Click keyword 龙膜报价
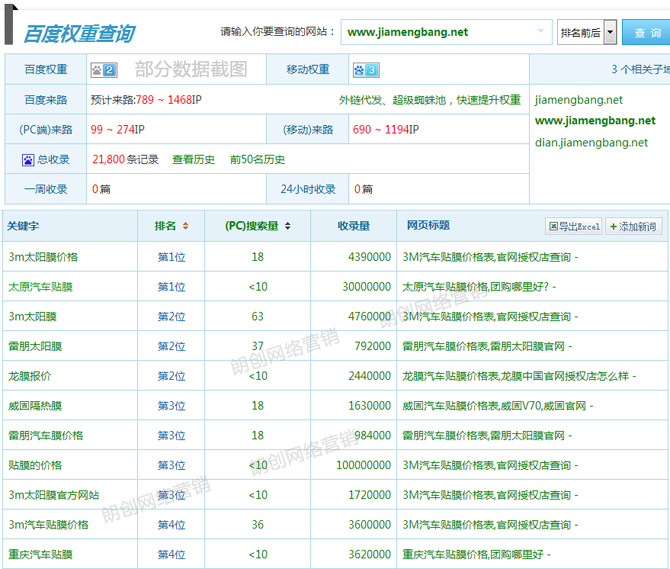The width and height of the screenshot is (670, 569). (x=30, y=376)
